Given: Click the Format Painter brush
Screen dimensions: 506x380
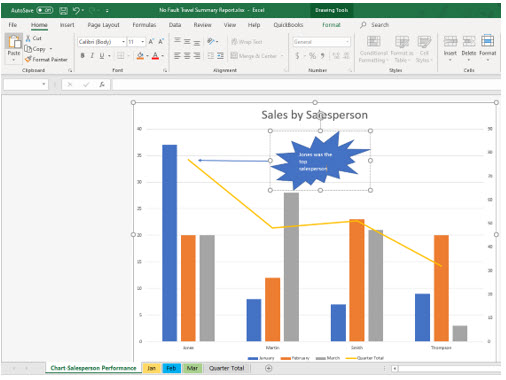Looking at the screenshot, I should [46, 59].
